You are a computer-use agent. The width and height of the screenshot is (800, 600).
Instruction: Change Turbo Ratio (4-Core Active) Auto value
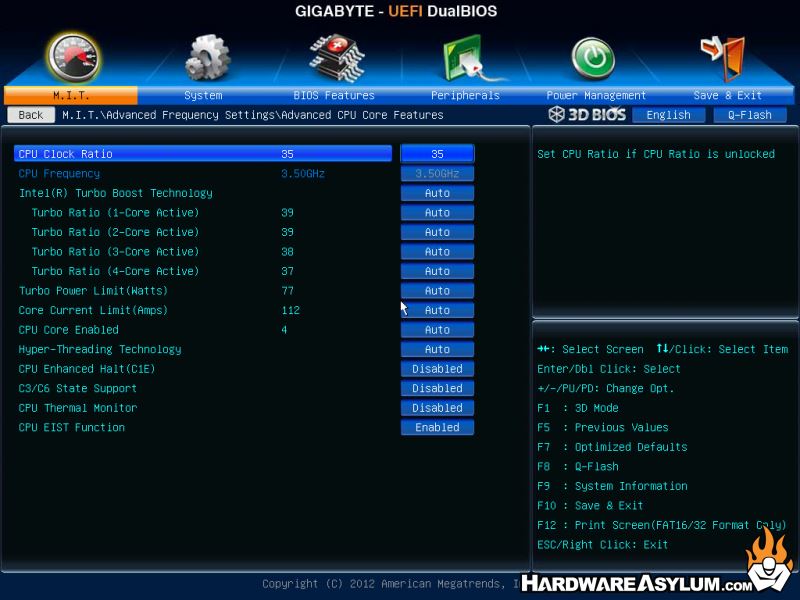(437, 271)
